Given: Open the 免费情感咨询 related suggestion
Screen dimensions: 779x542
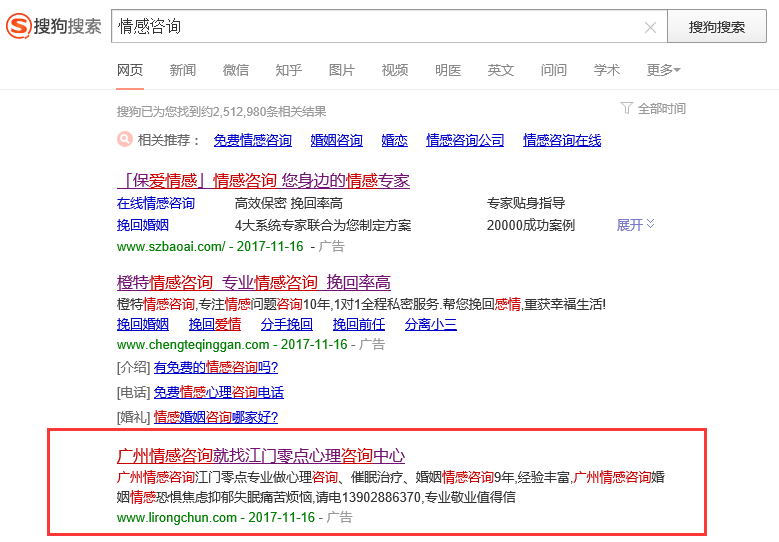Looking at the screenshot, I should coord(252,141).
